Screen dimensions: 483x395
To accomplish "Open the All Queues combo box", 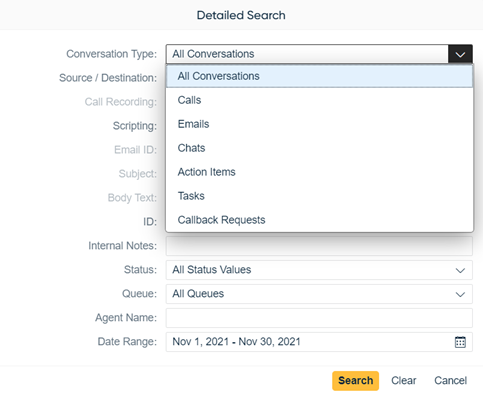I will click(319, 294).
